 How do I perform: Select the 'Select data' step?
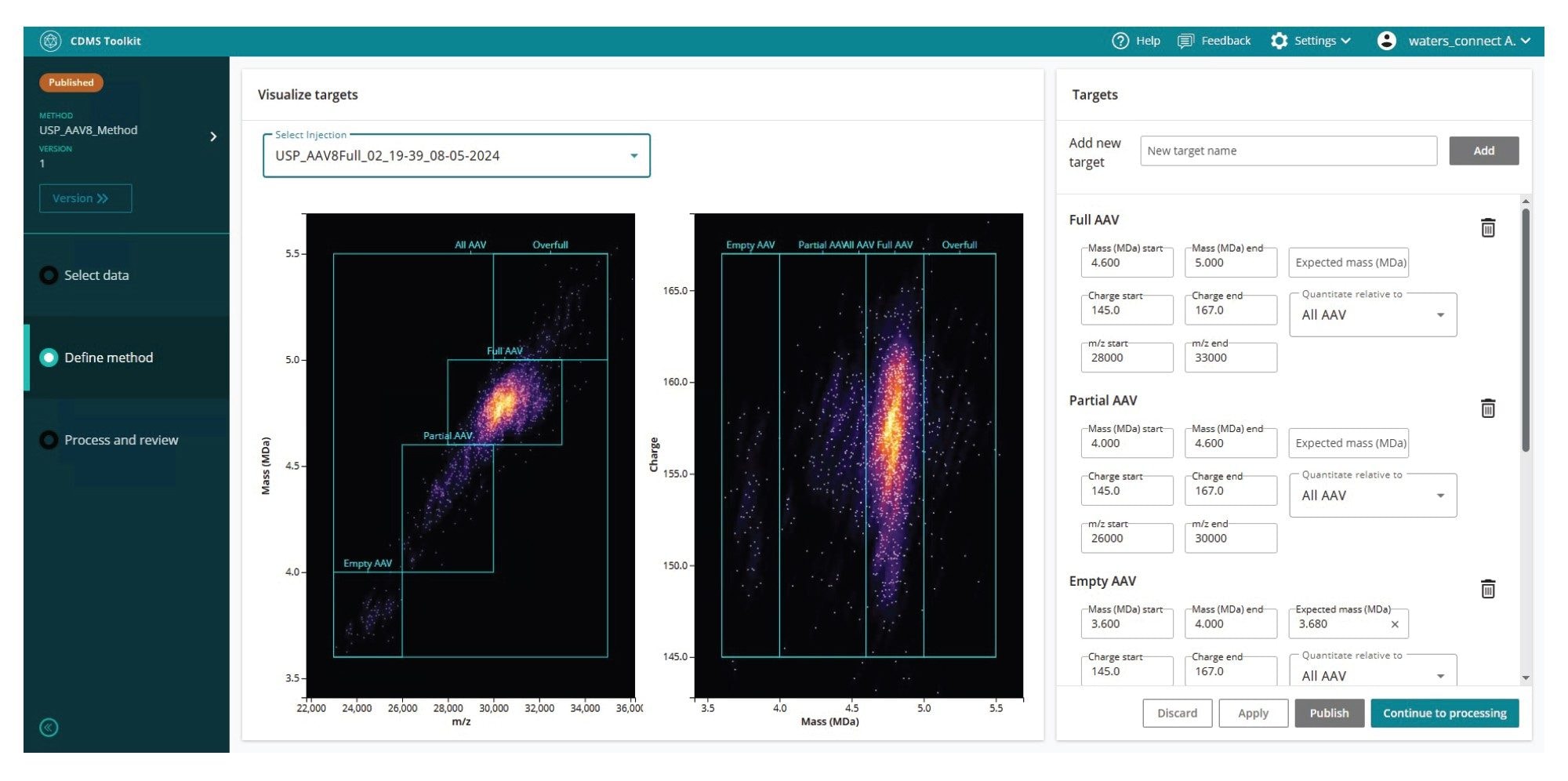pyautogui.click(x=96, y=275)
